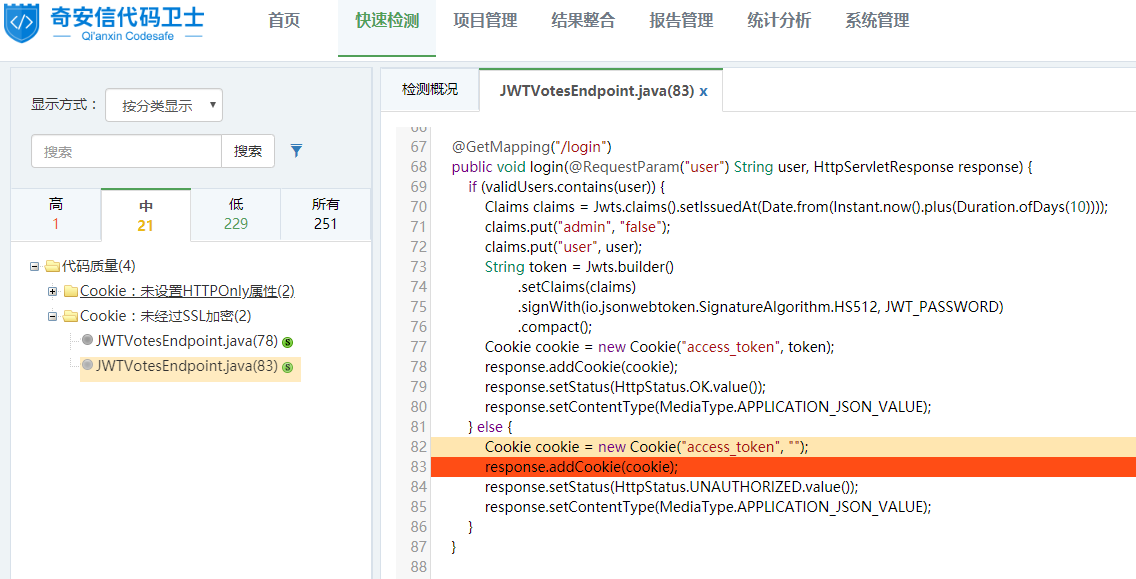Click into the 搜索 text input field
The height and width of the screenshot is (579, 1136).
pyautogui.click(x=126, y=151)
